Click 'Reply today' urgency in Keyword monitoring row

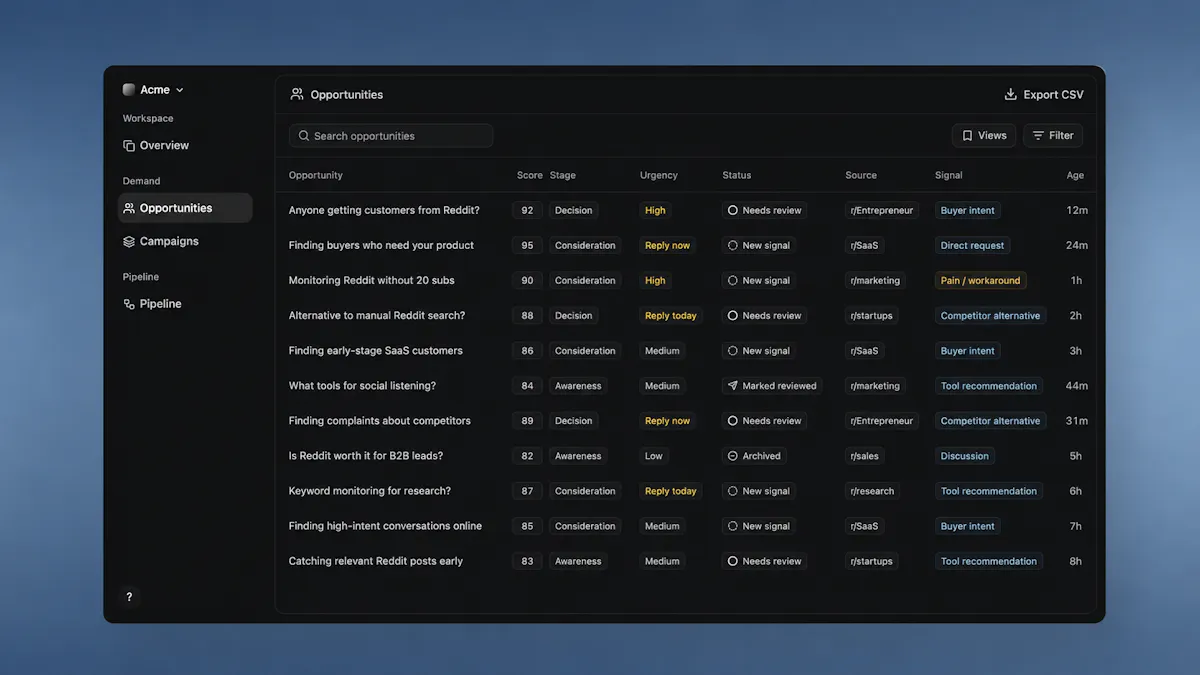coord(671,491)
